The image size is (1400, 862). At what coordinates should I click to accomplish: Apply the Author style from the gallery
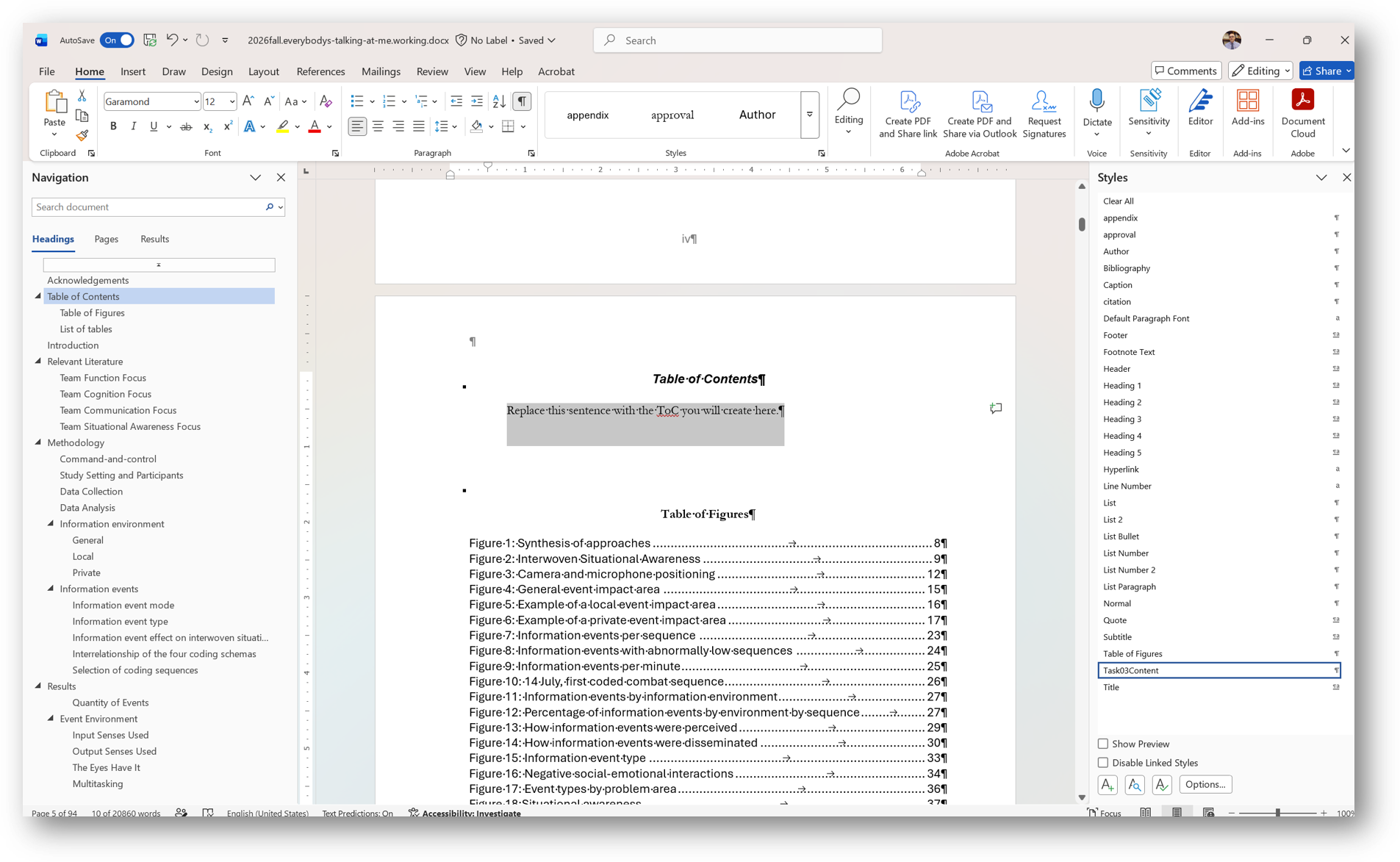pyautogui.click(x=757, y=115)
